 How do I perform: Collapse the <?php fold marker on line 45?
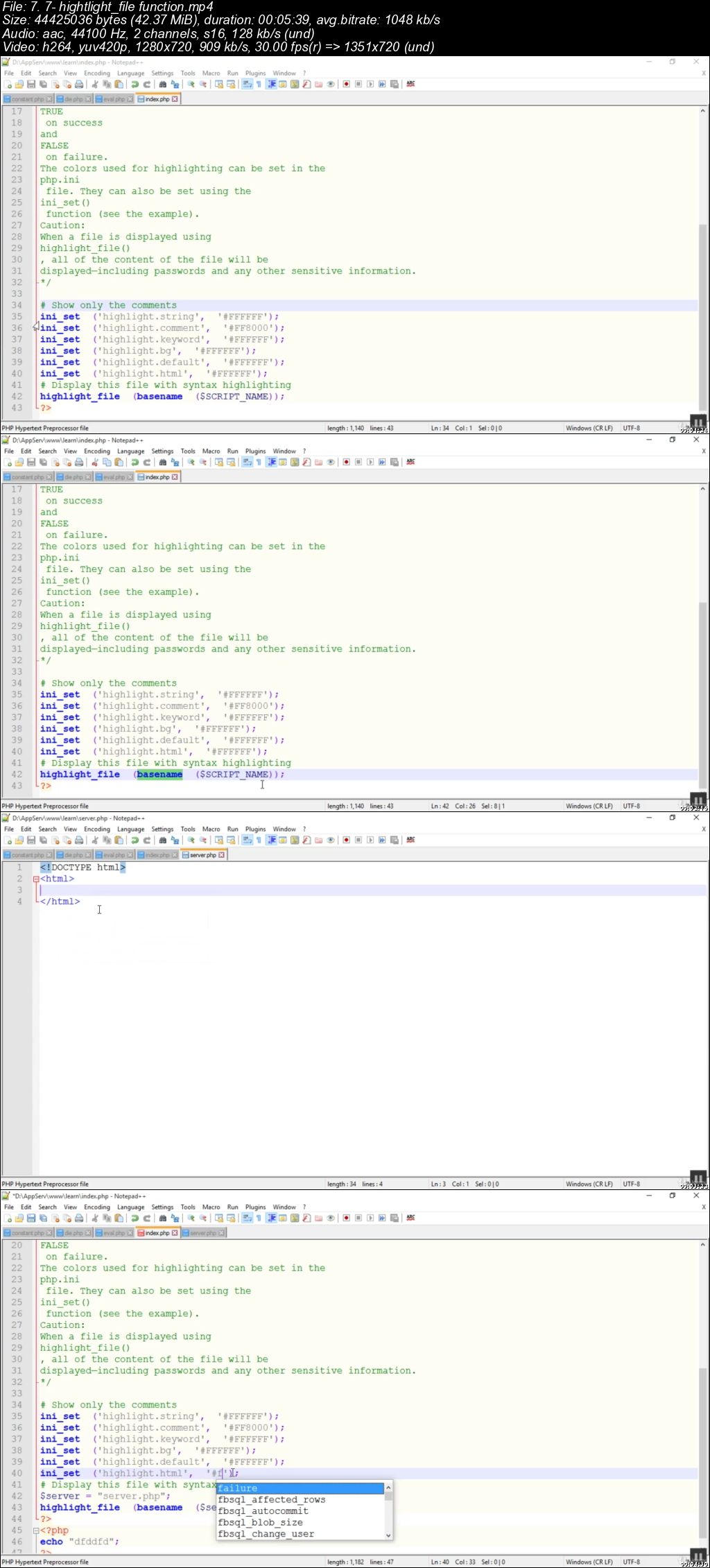36,1530
